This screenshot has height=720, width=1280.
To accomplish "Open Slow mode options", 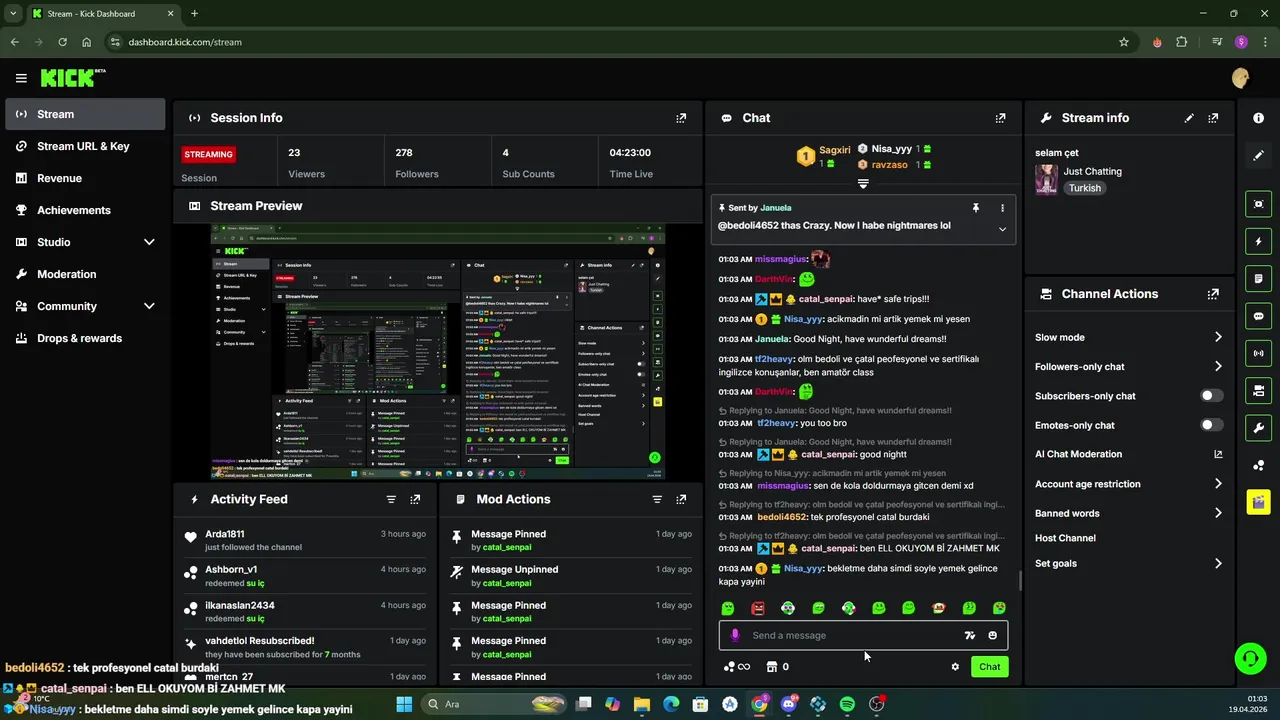I will (x=1128, y=337).
